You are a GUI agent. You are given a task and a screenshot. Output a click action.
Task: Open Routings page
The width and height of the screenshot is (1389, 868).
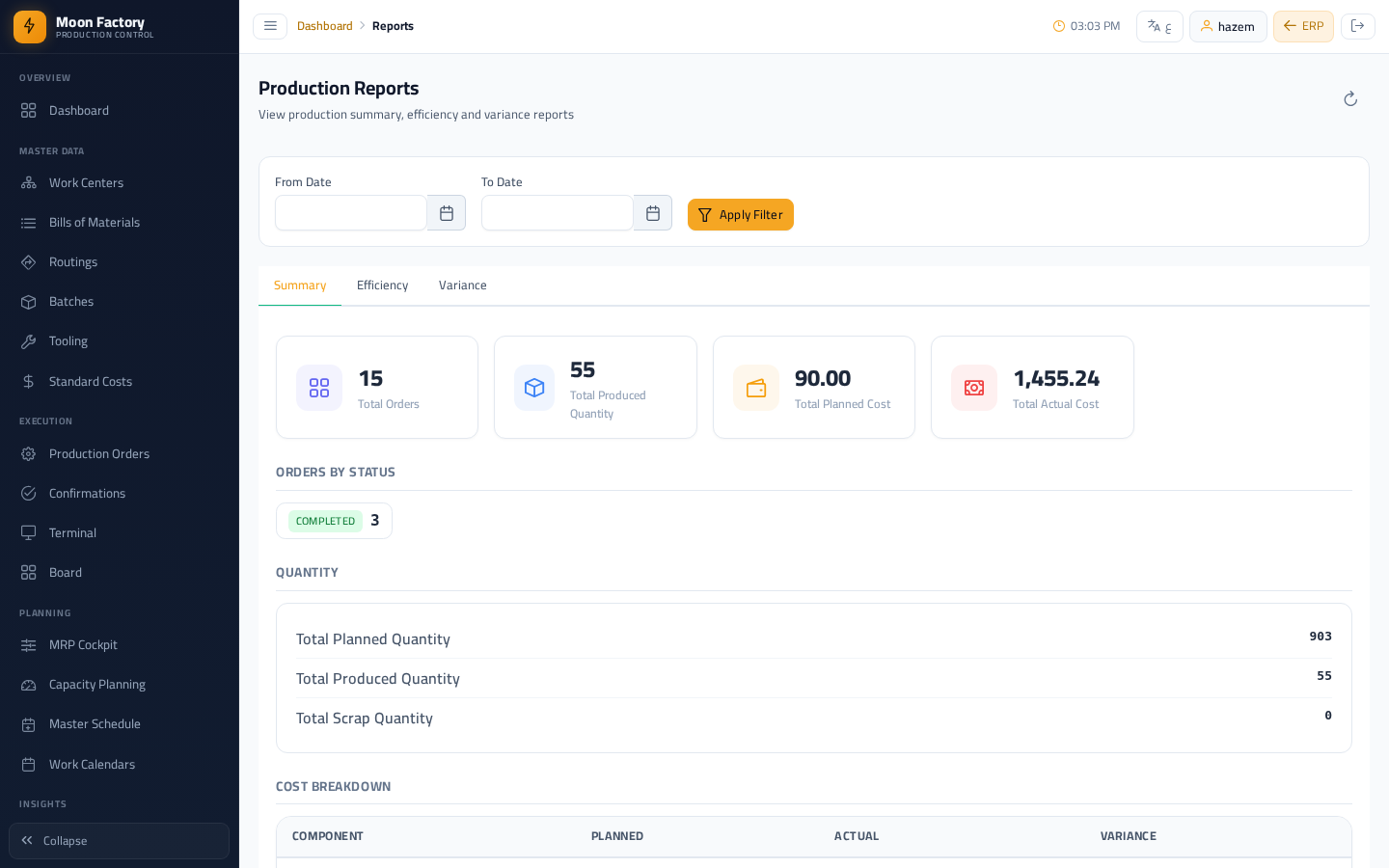[120, 261]
